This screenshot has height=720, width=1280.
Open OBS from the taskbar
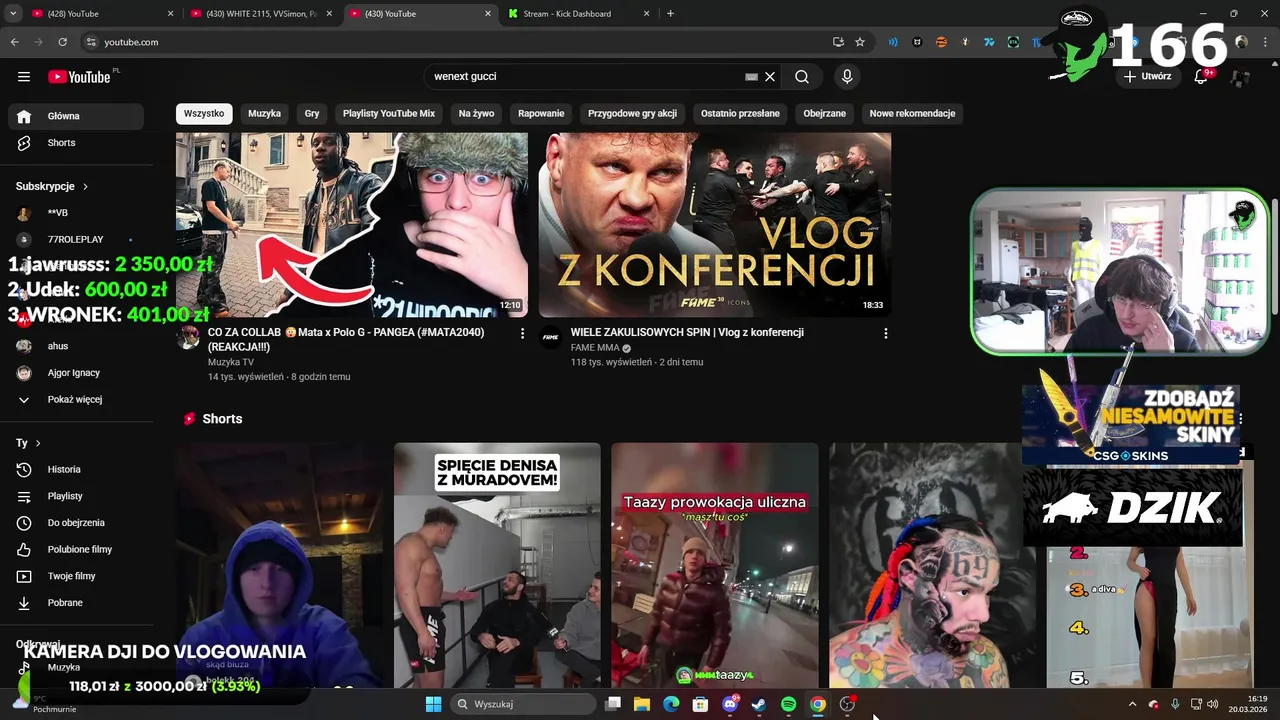[847, 704]
